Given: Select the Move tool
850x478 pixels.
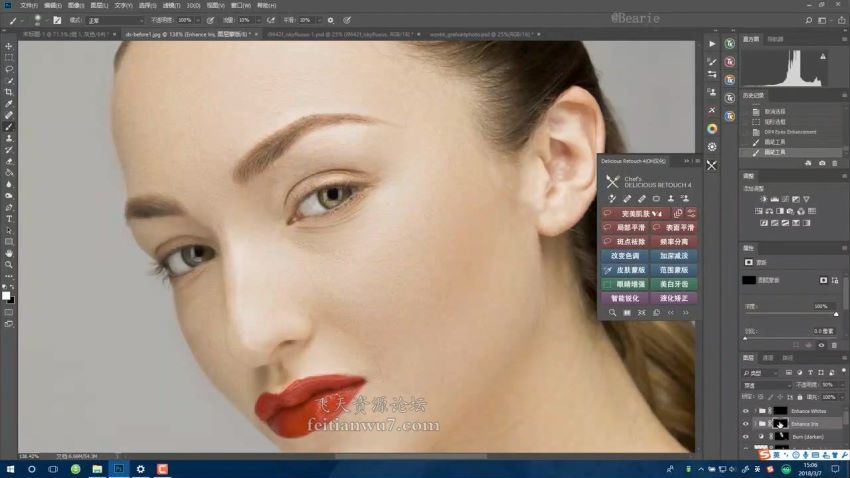Looking at the screenshot, I should click(x=9, y=46).
